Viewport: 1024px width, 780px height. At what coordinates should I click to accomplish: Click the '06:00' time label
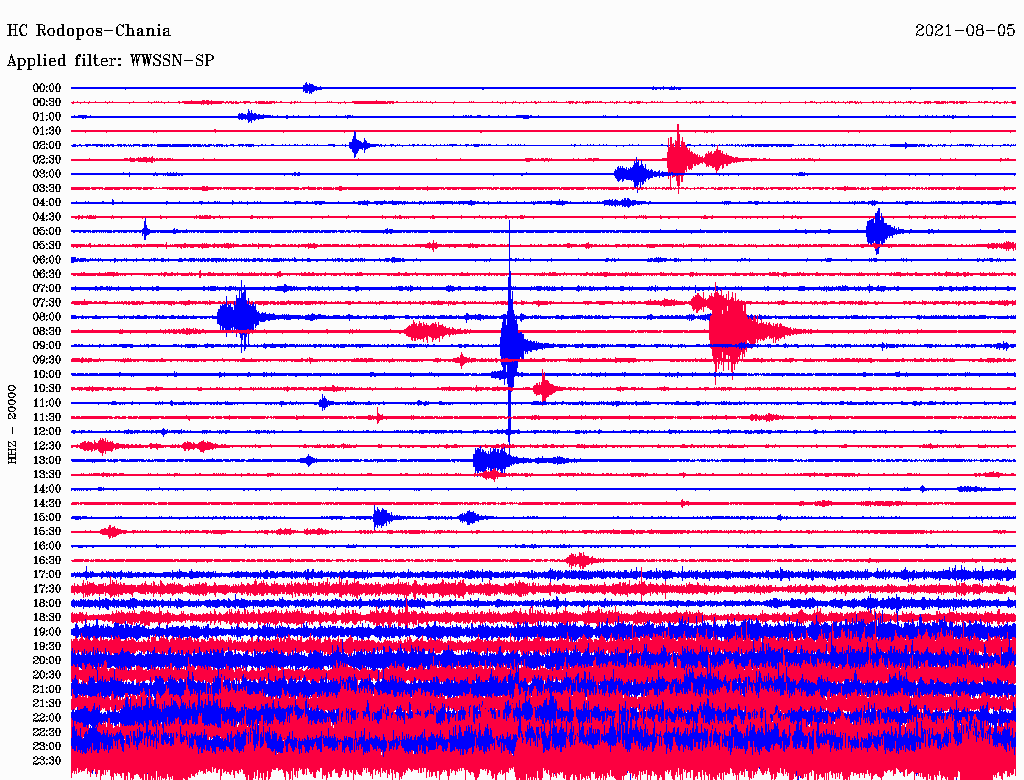47,259
